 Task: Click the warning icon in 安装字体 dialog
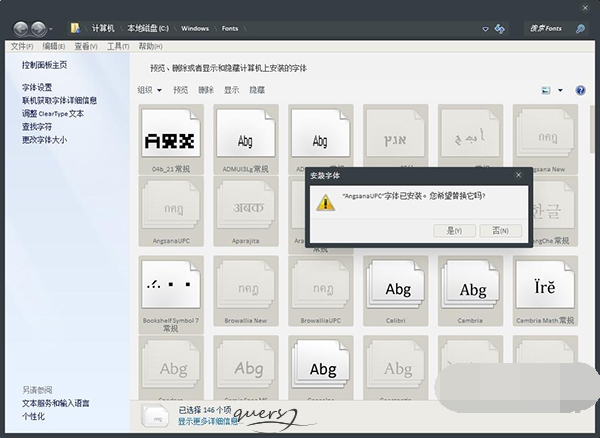[325, 203]
